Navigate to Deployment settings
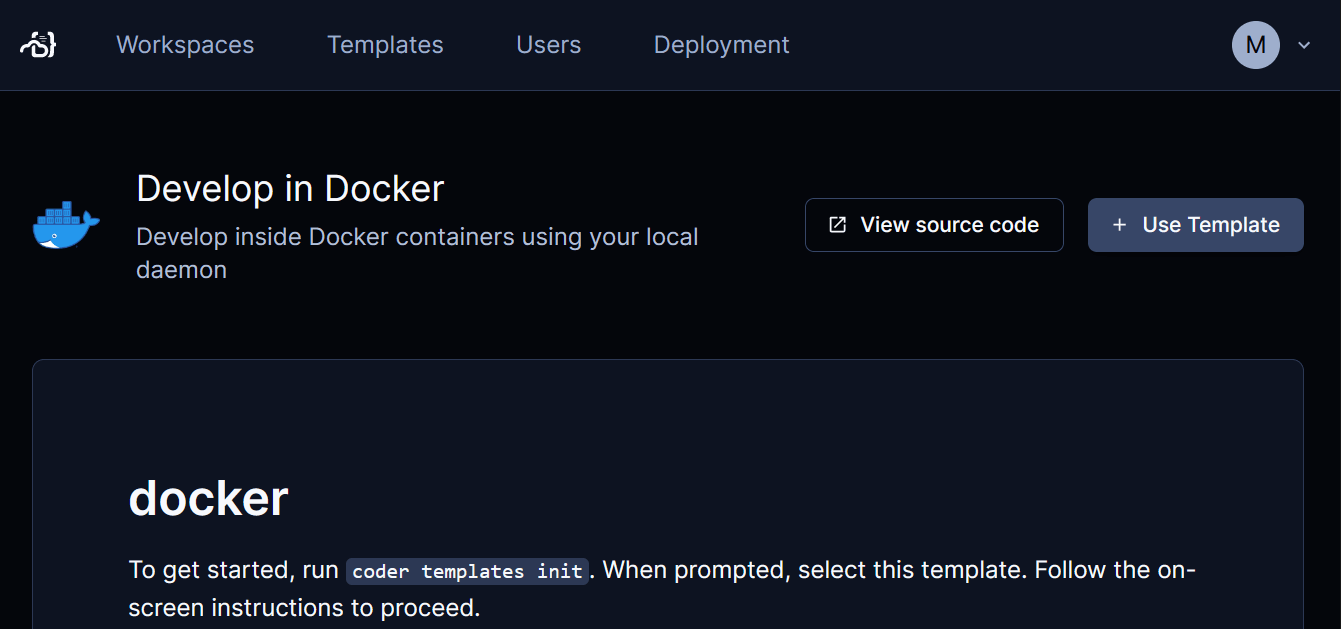1341x629 pixels. point(721,45)
